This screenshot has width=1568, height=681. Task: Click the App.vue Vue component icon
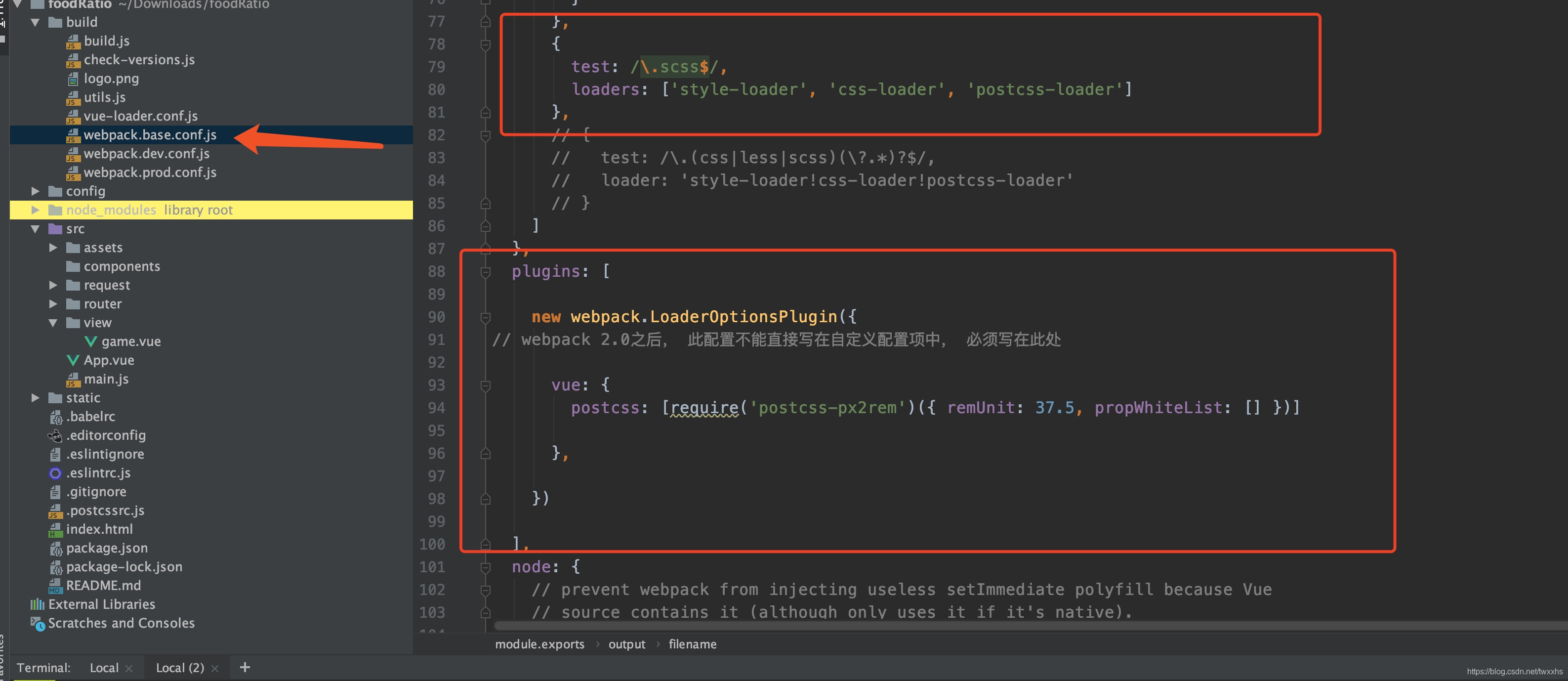(x=76, y=359)
